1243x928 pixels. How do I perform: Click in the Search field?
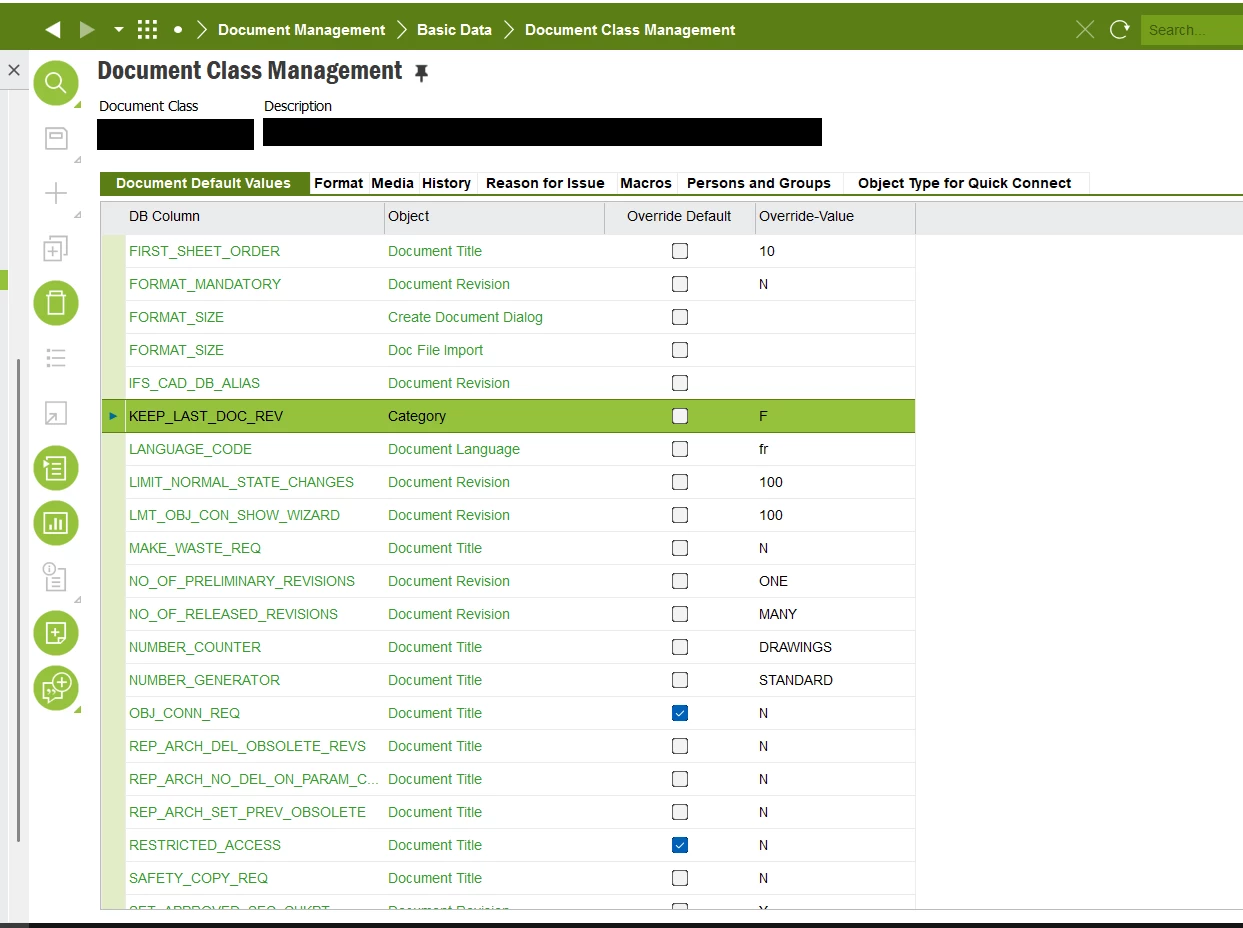(1191, 30)
